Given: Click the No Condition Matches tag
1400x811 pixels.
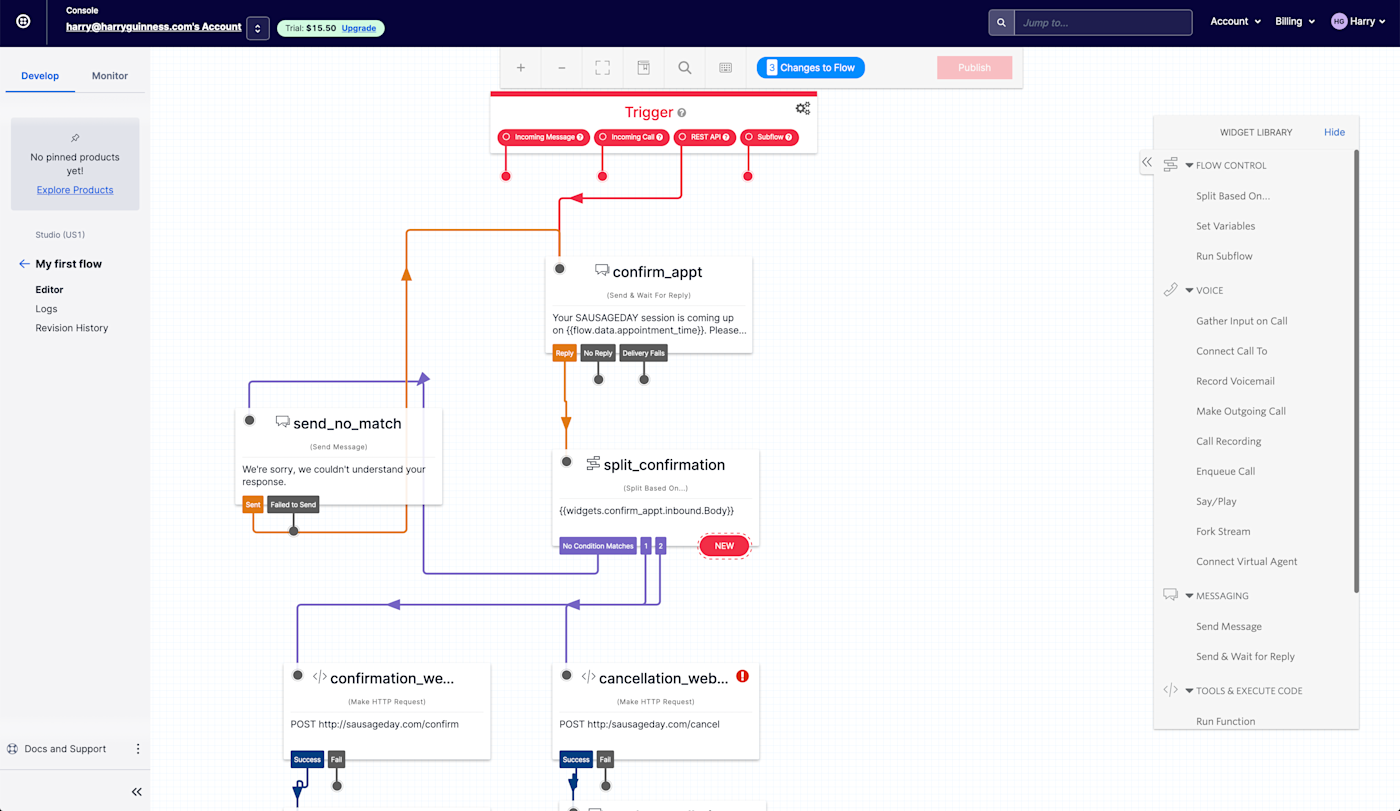Looking at the screenshot, I should (x=598, y=546).
